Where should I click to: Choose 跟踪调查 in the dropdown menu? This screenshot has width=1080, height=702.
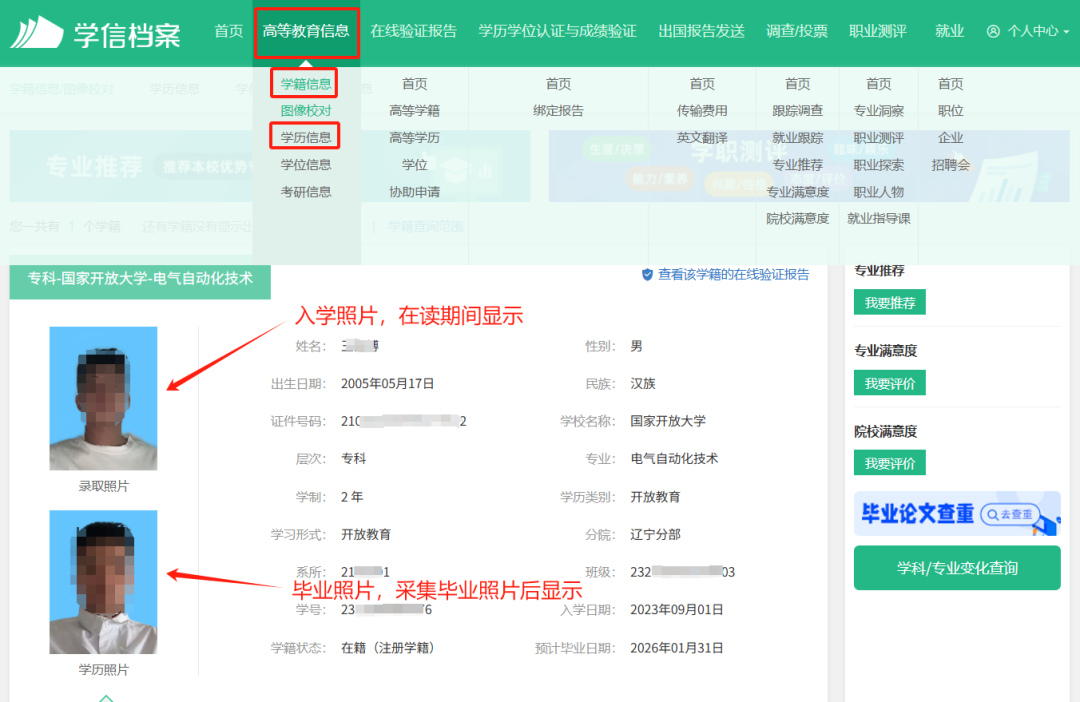click(x=798, y=111)
